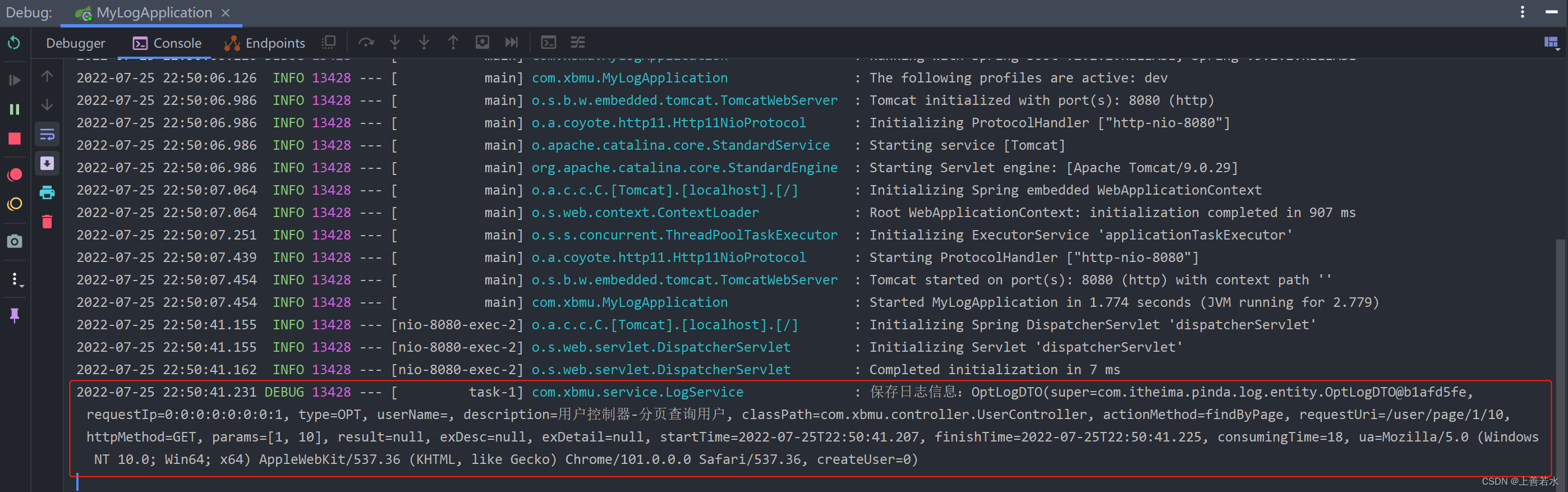Click 'o.s.web.context.ContextLoader' logger name
This screenshot has width=1568, height=492.
(x=645, y=213)
